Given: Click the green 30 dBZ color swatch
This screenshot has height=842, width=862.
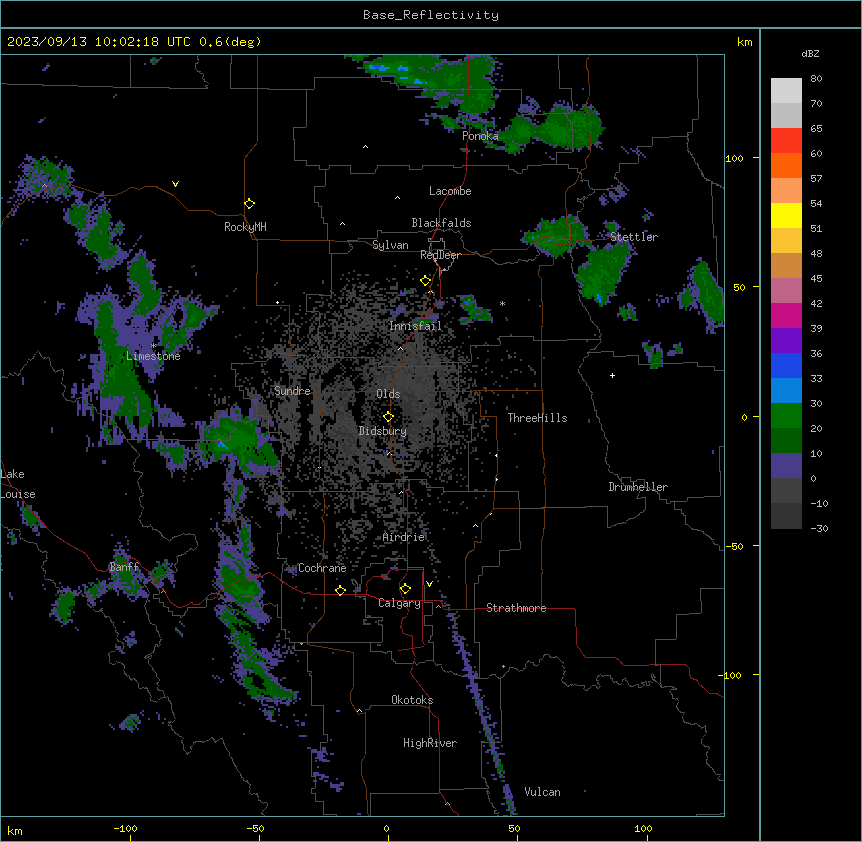Looking at the screenshot, I should pyautogui.click(x=786, y=415).
